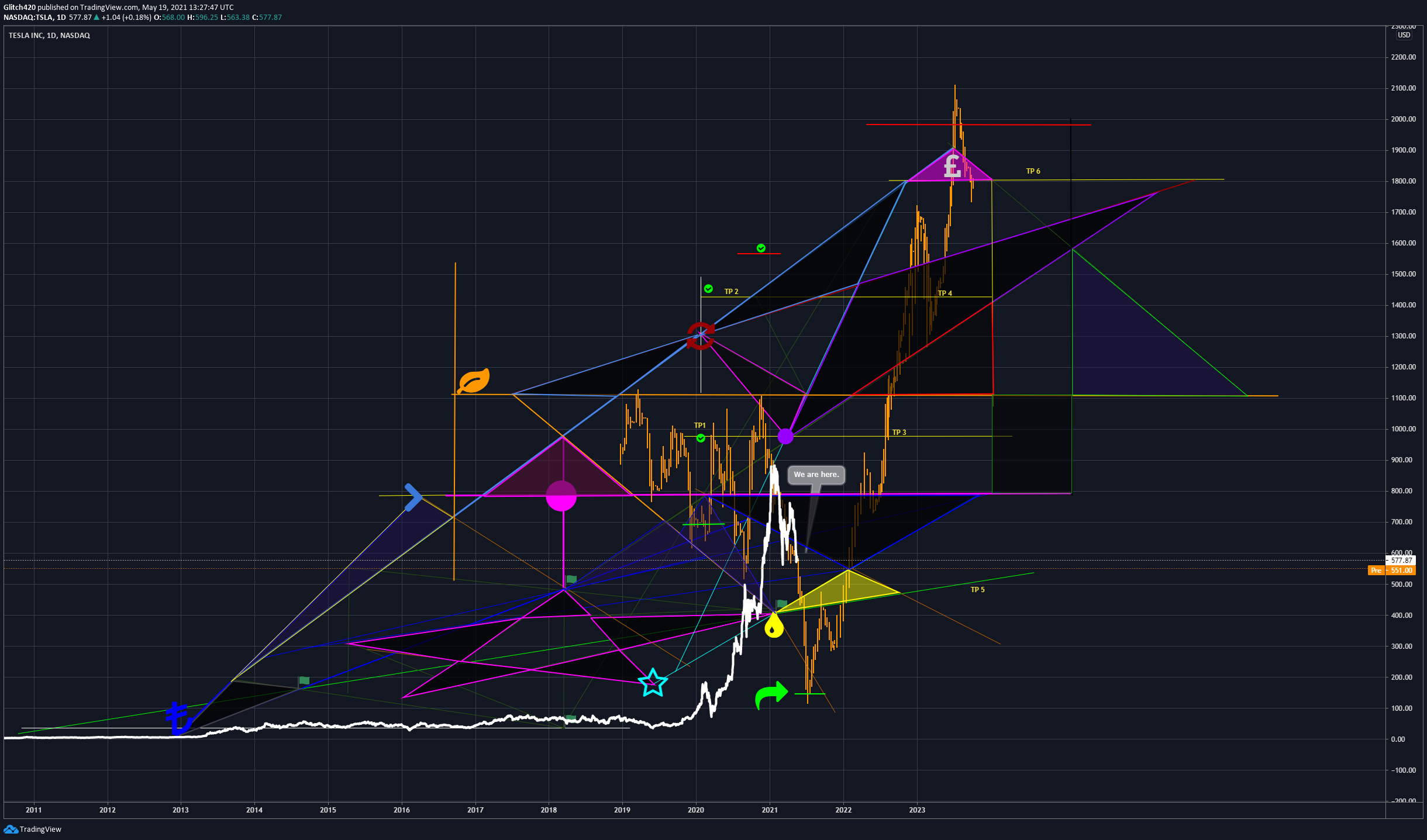Click the pink triangle at the chart top

point(950,166)
